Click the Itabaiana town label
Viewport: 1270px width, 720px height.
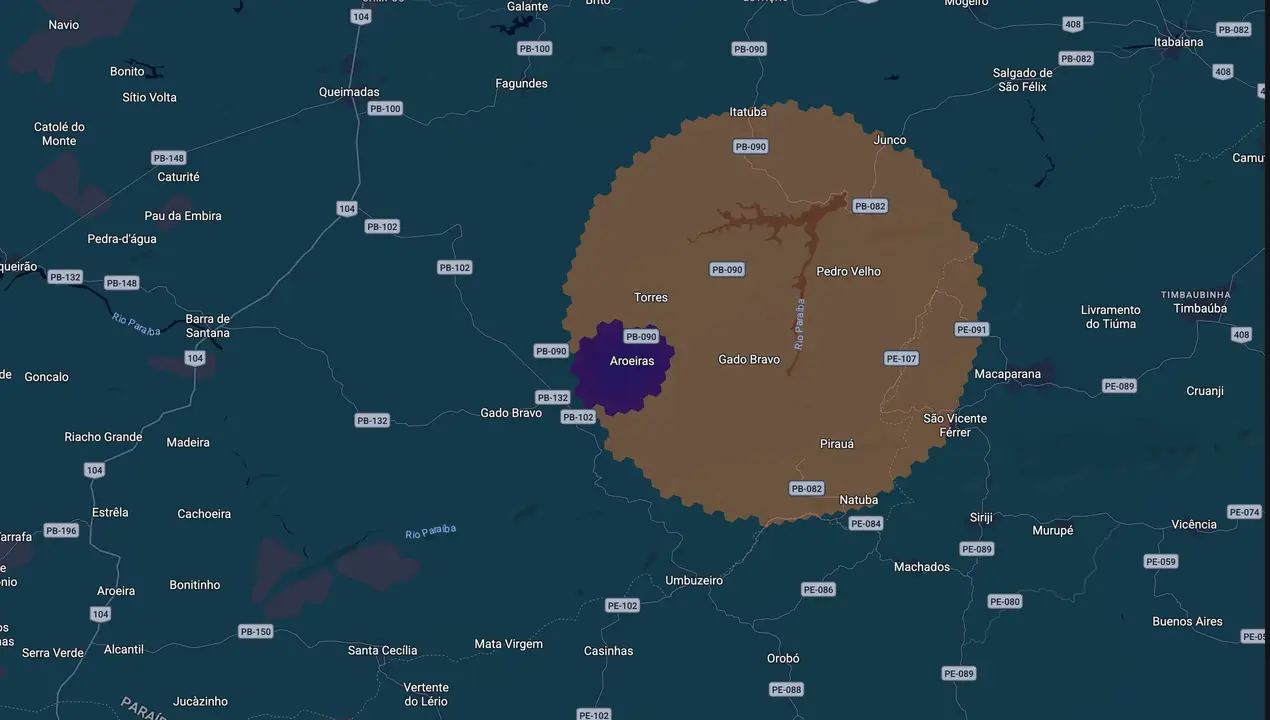1179,42
